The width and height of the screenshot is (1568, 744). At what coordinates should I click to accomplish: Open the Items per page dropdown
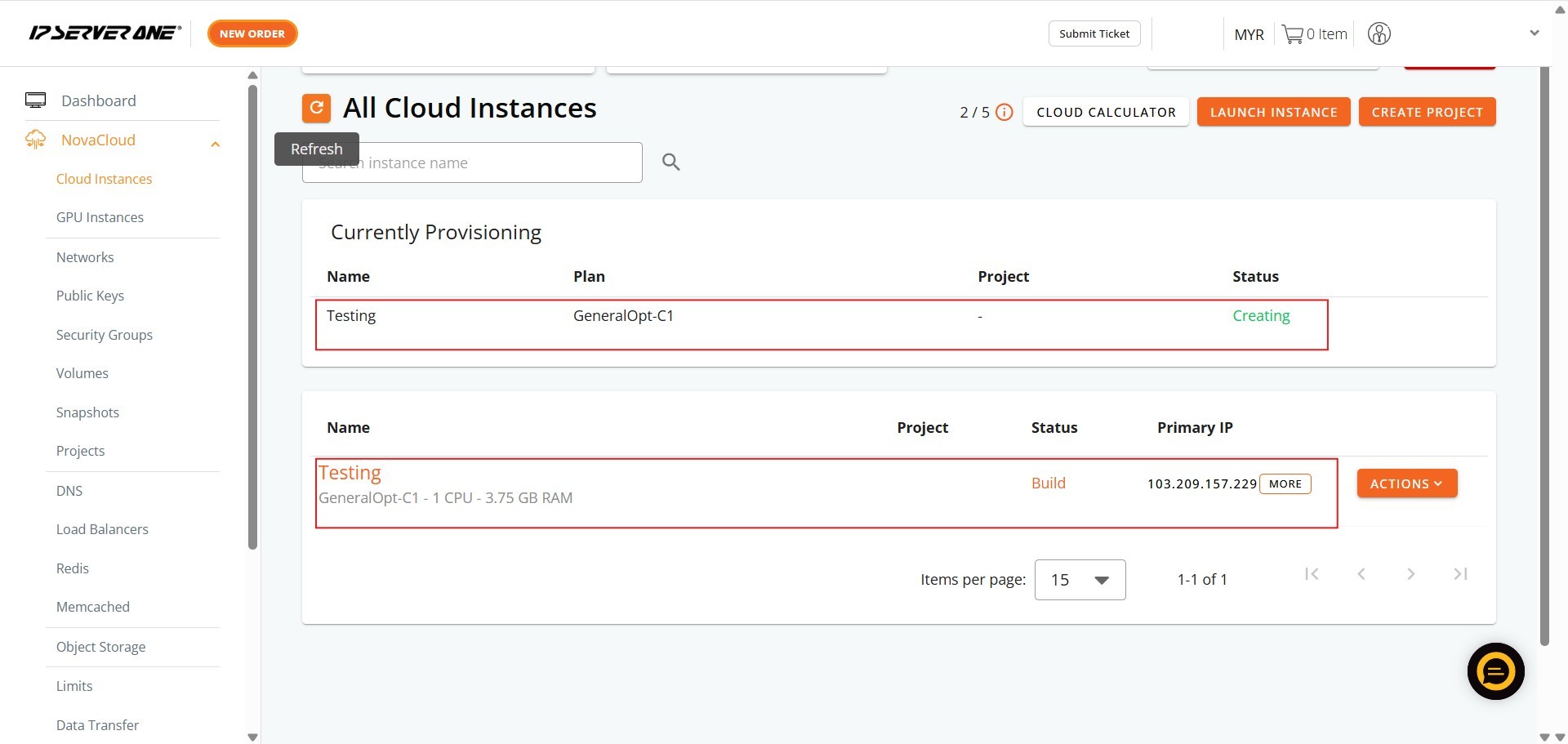(1080, 580)
